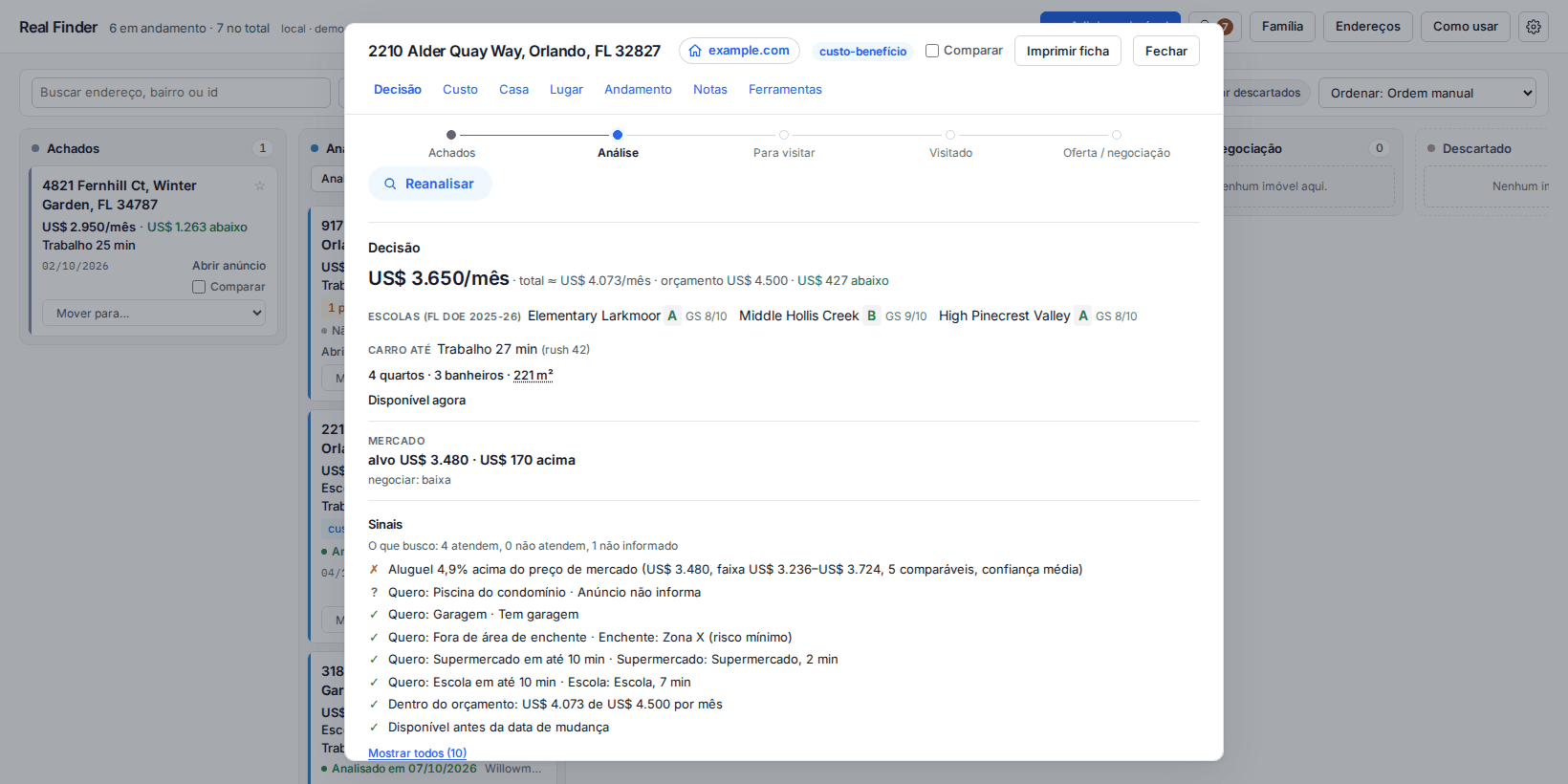
Task: Click the 4821 Fernhill Ct address title
Action: (x=120, y=195)
